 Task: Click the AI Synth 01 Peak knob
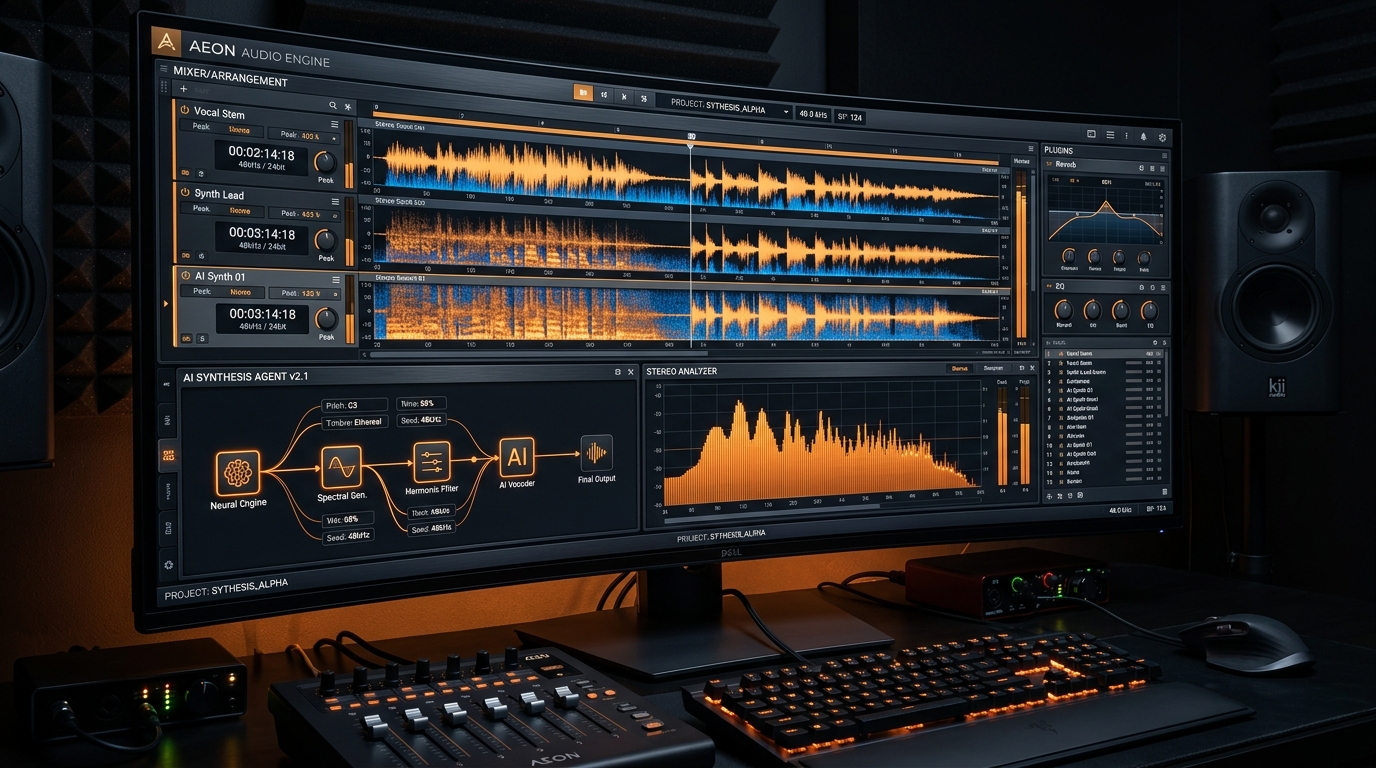pos(326,319)
